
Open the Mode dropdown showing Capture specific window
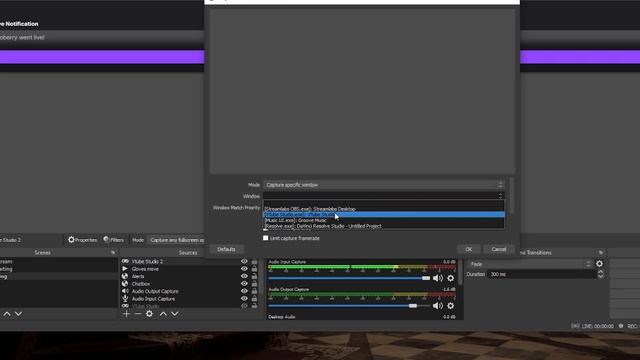(x=383, y=185)
